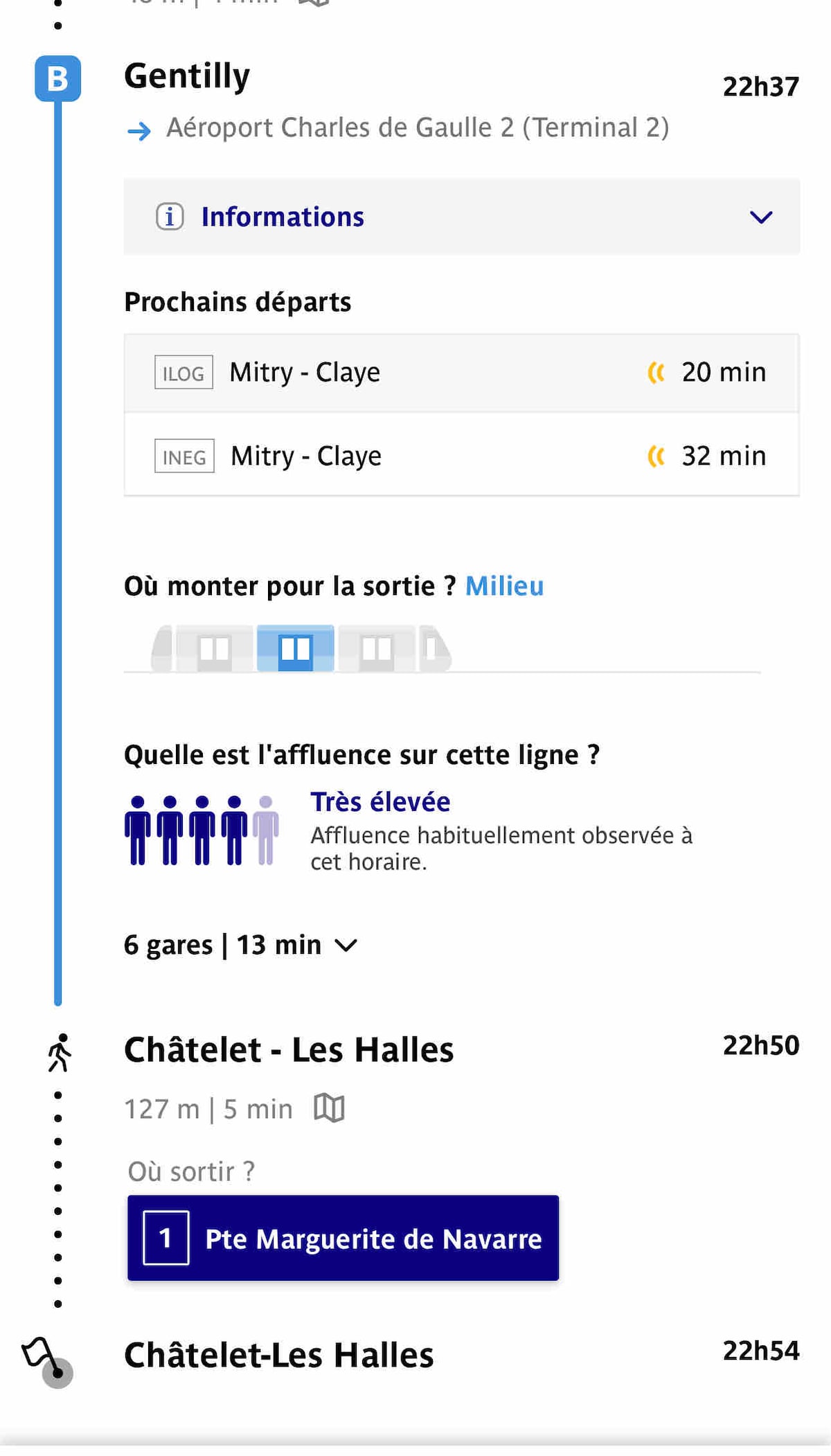Screen dimensions: 831x1456
Task: Tap the crowd level people indicator
Action: tap(202, 830)
